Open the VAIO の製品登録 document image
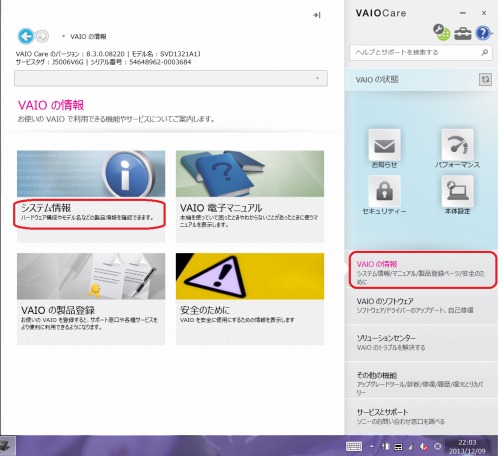500x456 pixels. click(91, 276)
